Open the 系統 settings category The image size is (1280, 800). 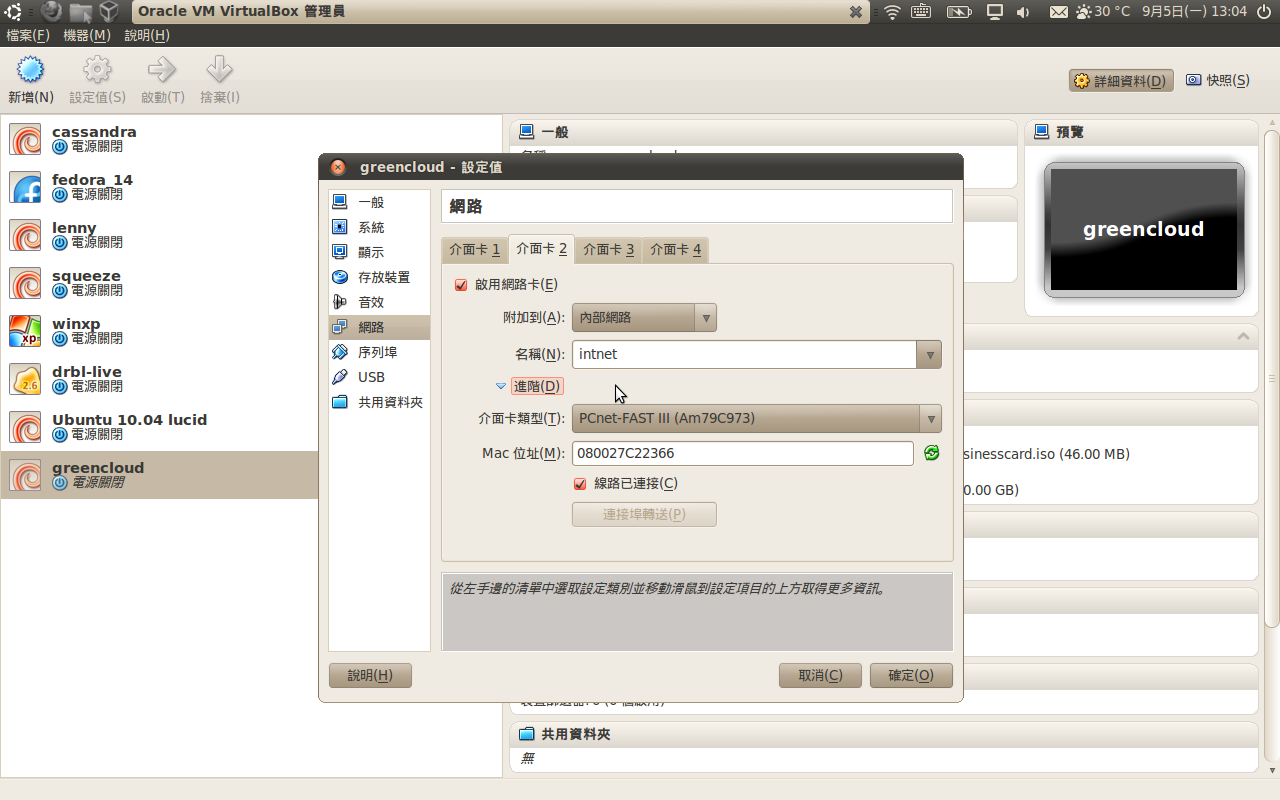[379, 227]
